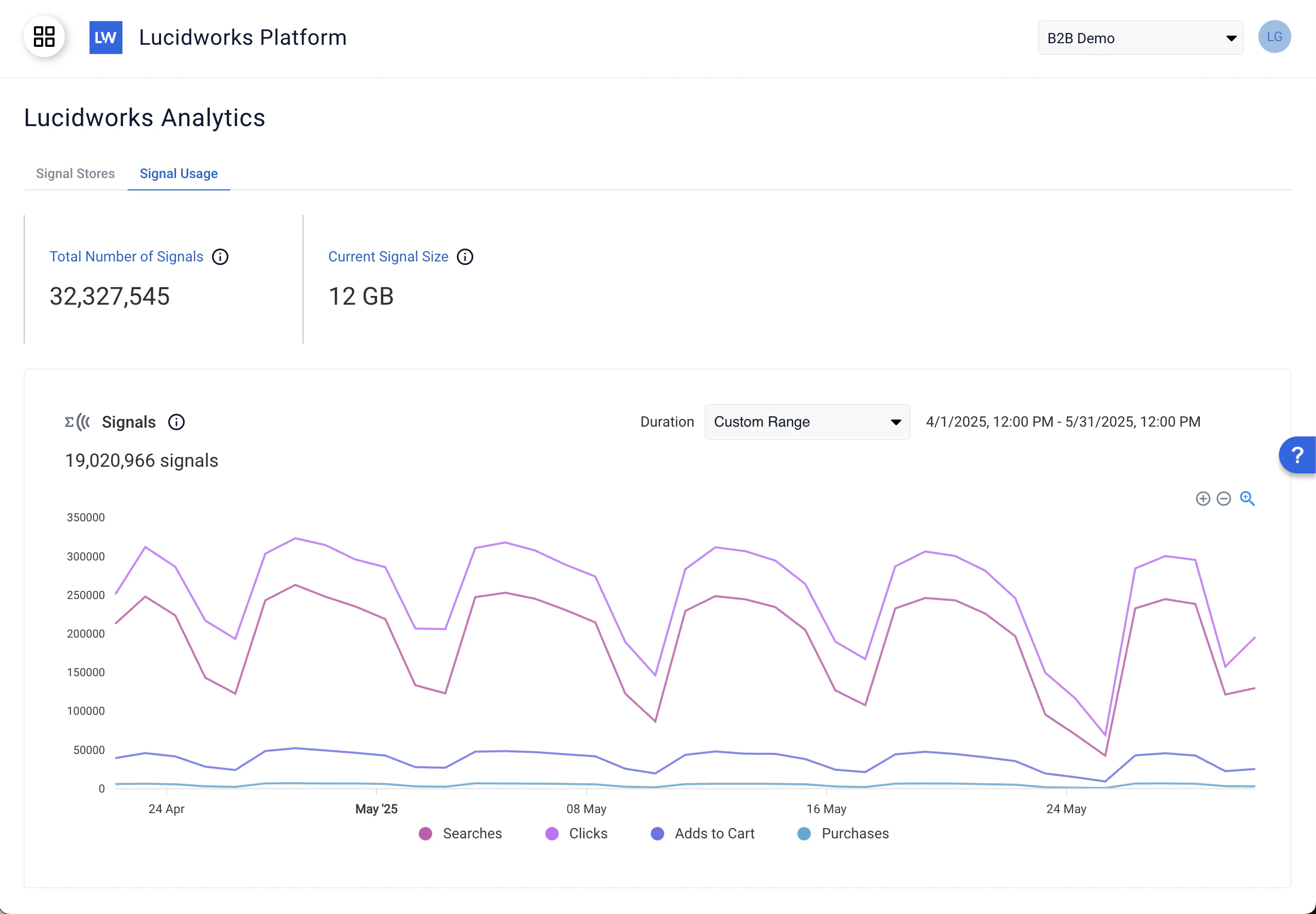Click the Duration label text

tap(667, 422)
